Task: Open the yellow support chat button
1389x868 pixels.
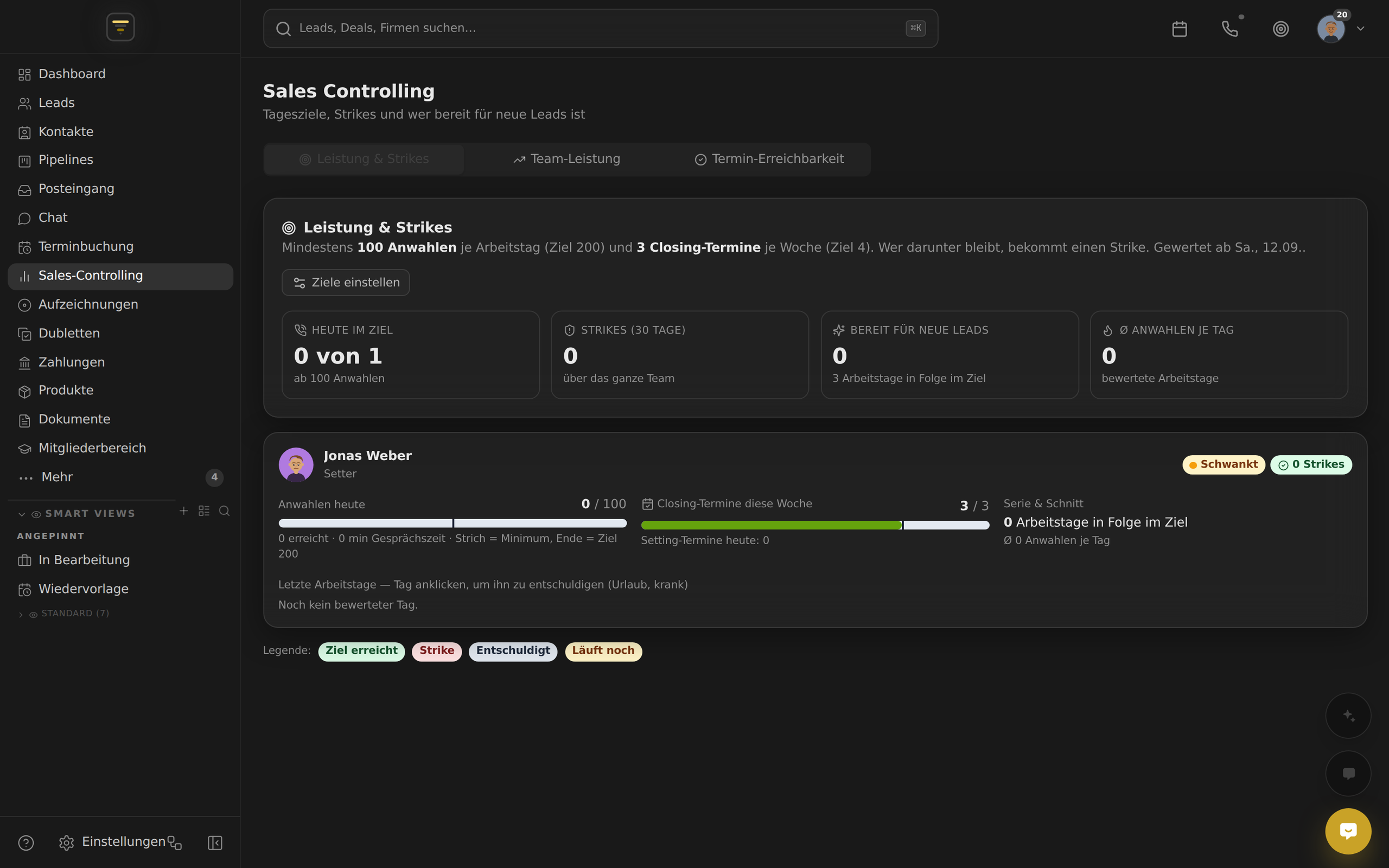Action: 1348,831
